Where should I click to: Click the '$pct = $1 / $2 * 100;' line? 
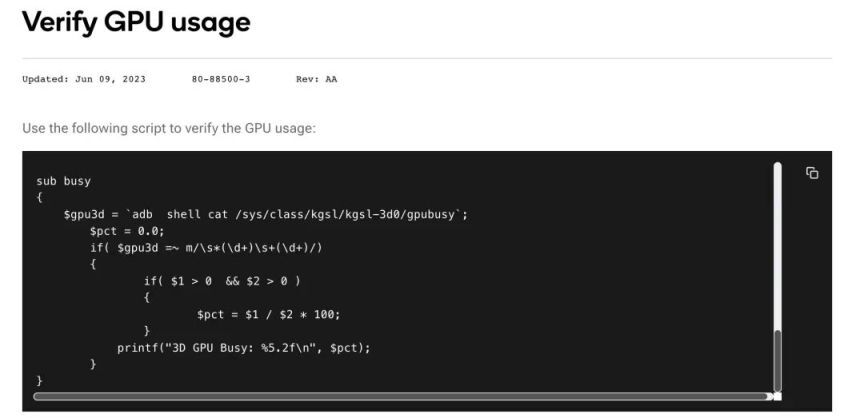click(x=269, y=314)
